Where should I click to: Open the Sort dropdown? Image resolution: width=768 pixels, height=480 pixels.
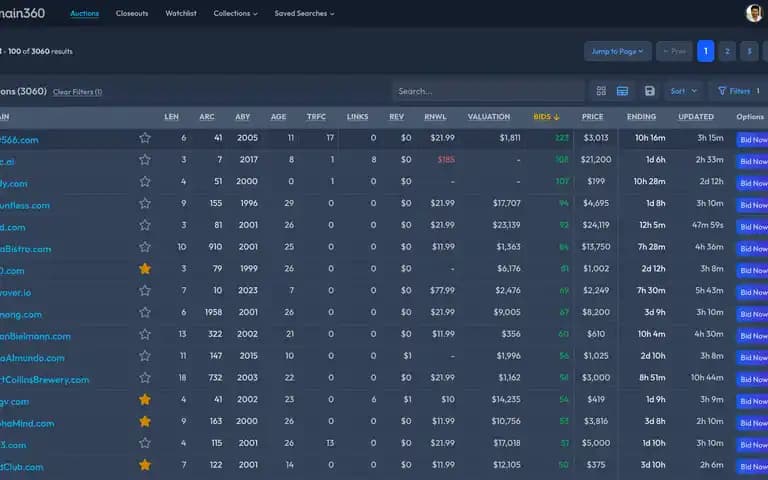pos(684,91)
